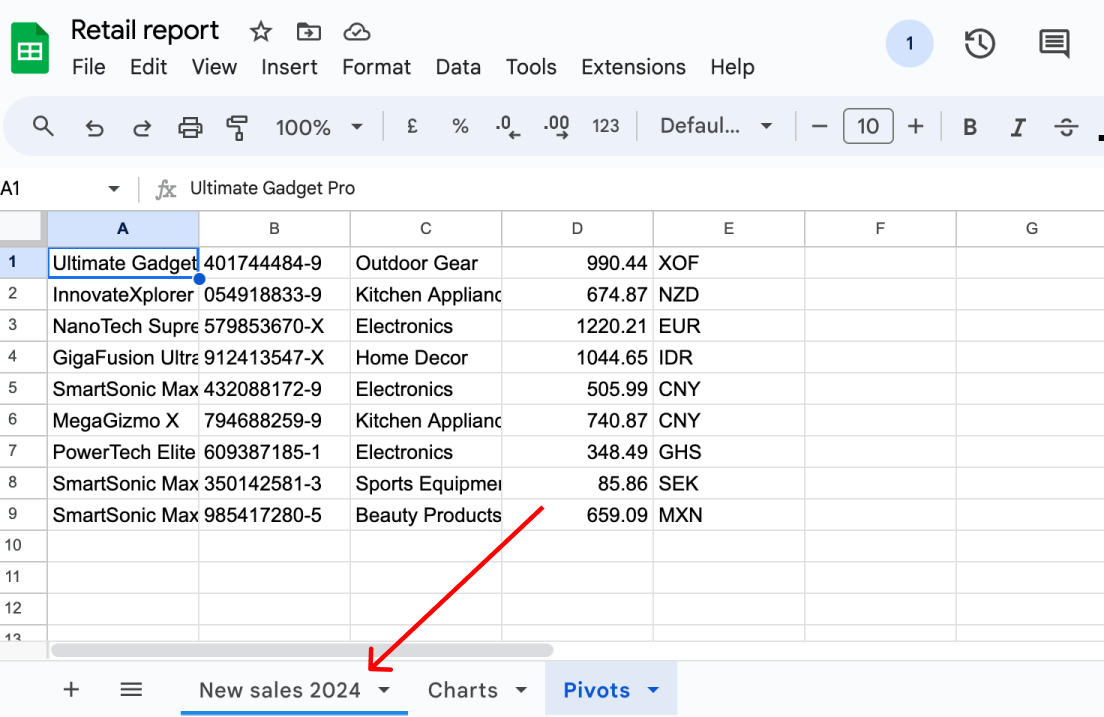Viewport: 1104px width, 717px height.
Task: Select the cell InnovateXplorer
Action: tap(123, 294)
